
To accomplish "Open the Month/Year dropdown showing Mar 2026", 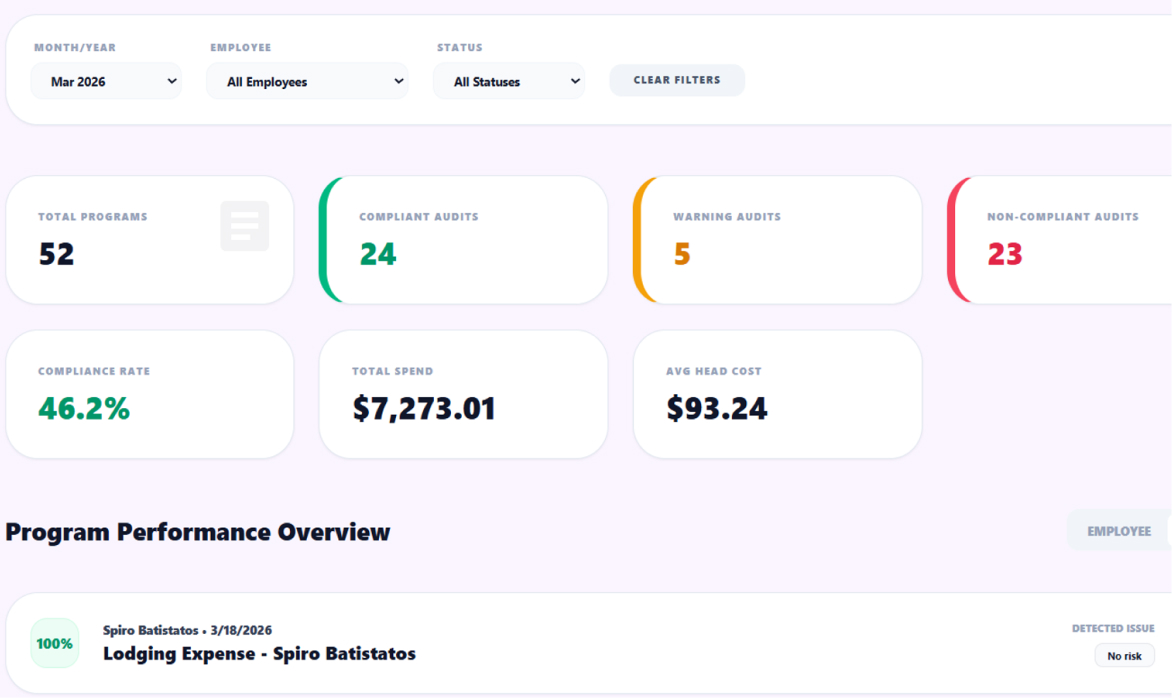I will pyautogui.click(x=106, y=82).
